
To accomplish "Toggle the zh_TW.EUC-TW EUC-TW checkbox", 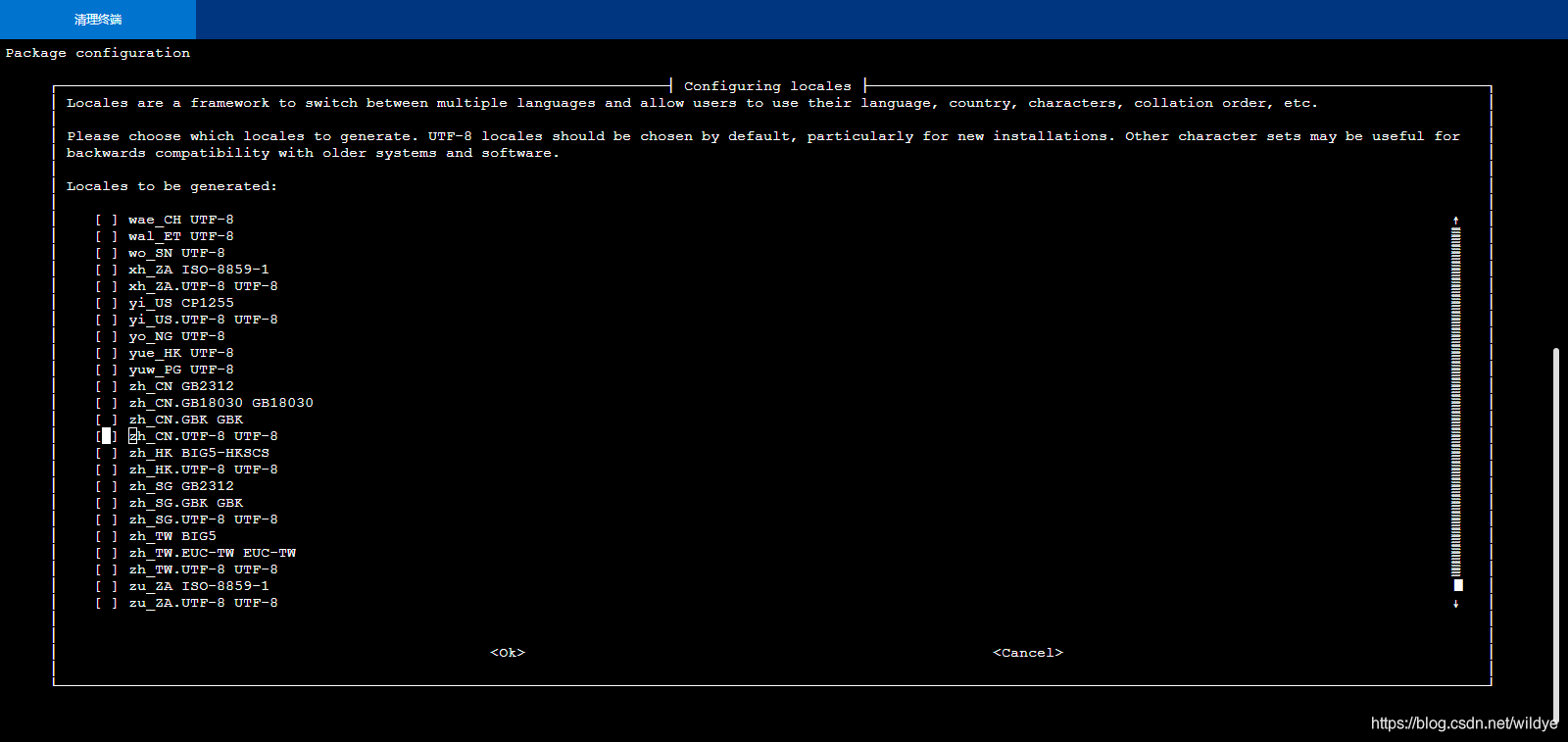I will (106, 553).
